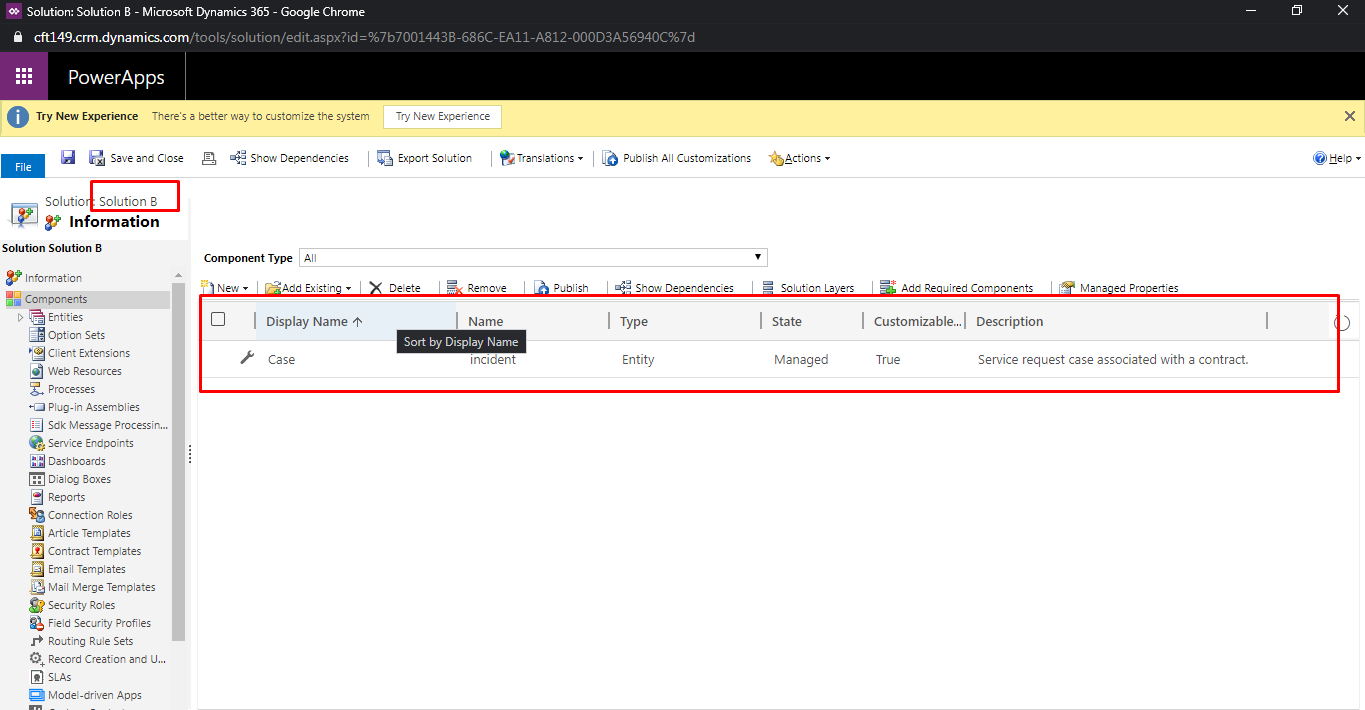Click Export Solution
The height and width of the screenshot is (710, 1365).
click(x=424, y=158)
